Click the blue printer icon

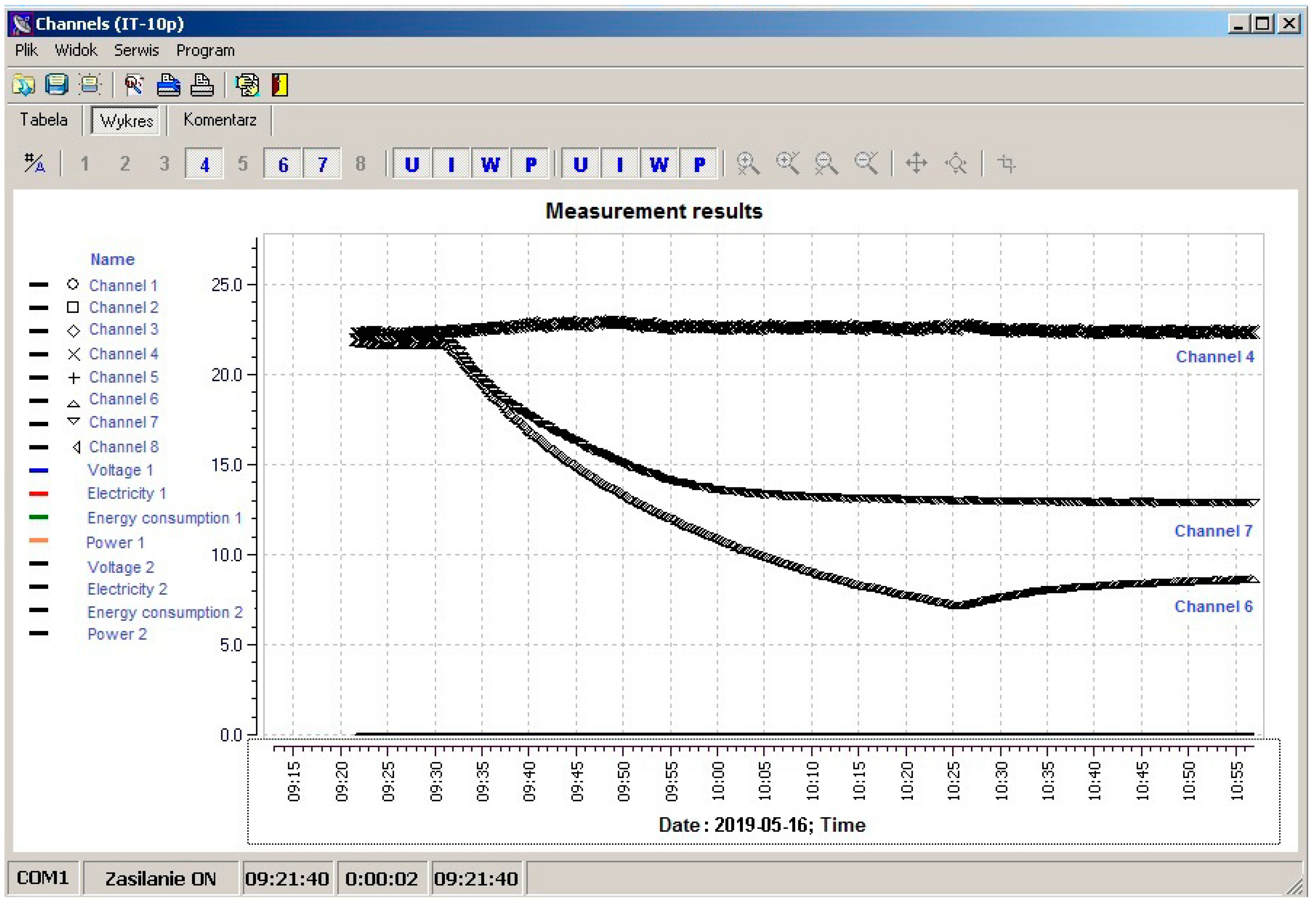(x=168, y=85)
